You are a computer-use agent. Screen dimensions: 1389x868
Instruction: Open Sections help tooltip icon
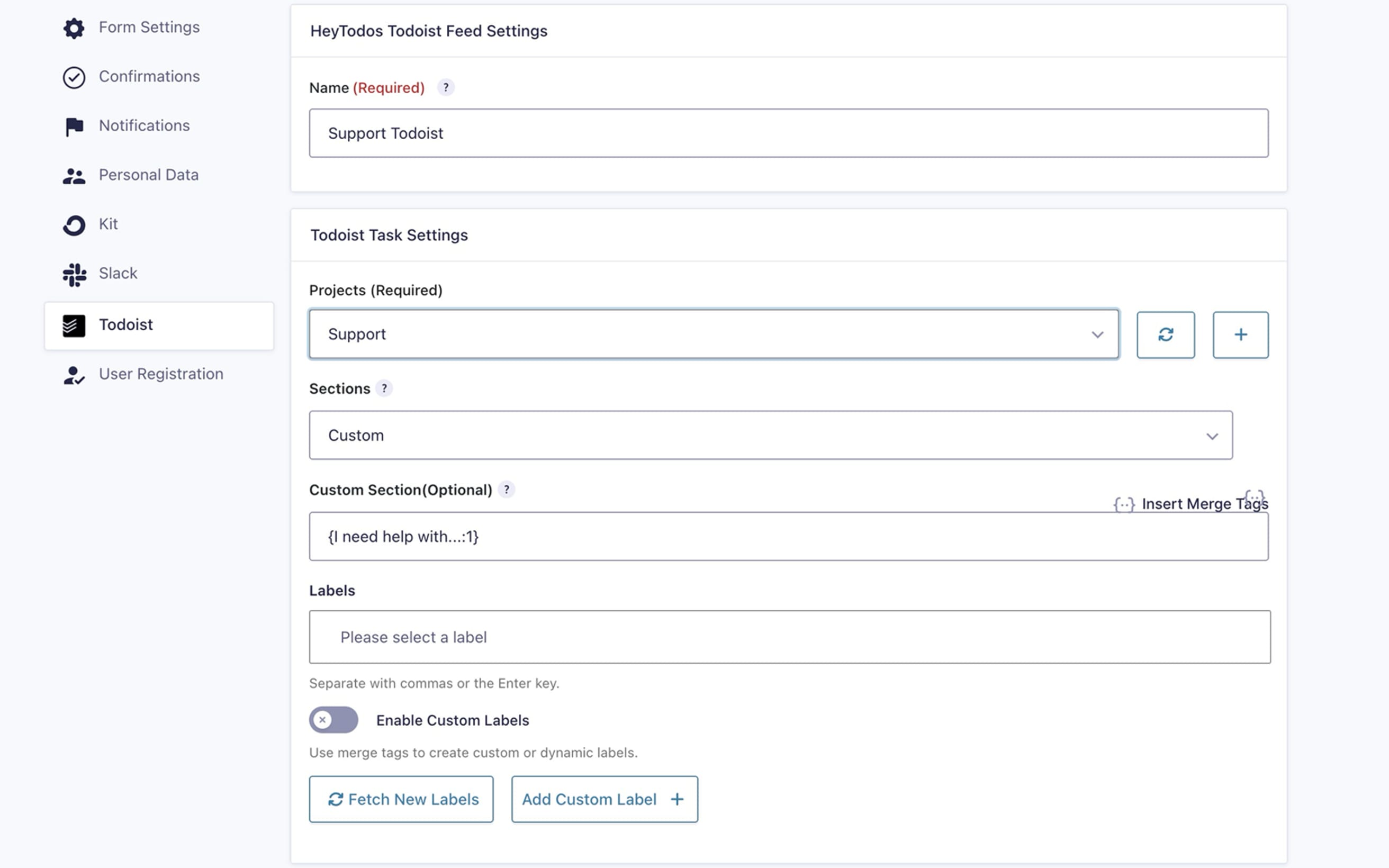(384, 388)
